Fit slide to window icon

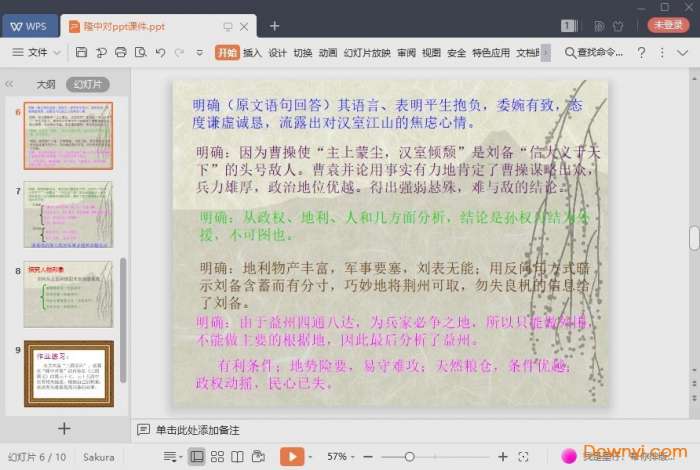[523, 457]
